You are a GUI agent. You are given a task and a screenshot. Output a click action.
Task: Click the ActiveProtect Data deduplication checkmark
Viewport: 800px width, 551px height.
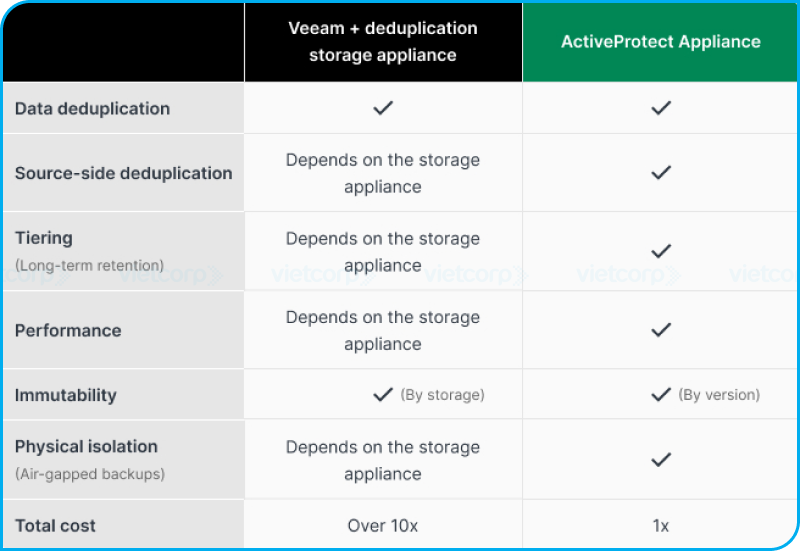point(660,108)
